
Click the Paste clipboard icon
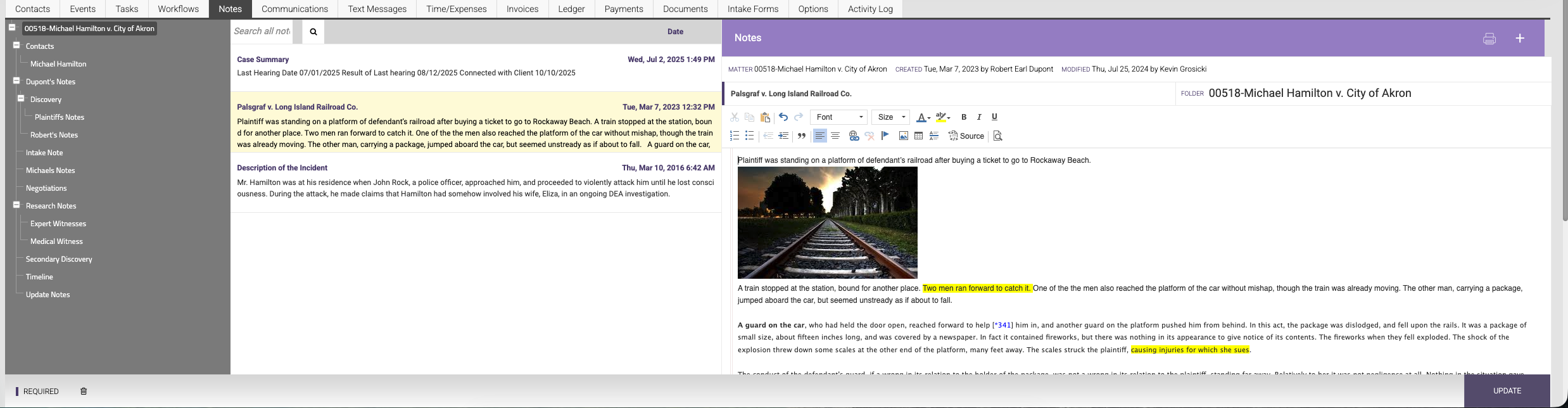(765, 117)
